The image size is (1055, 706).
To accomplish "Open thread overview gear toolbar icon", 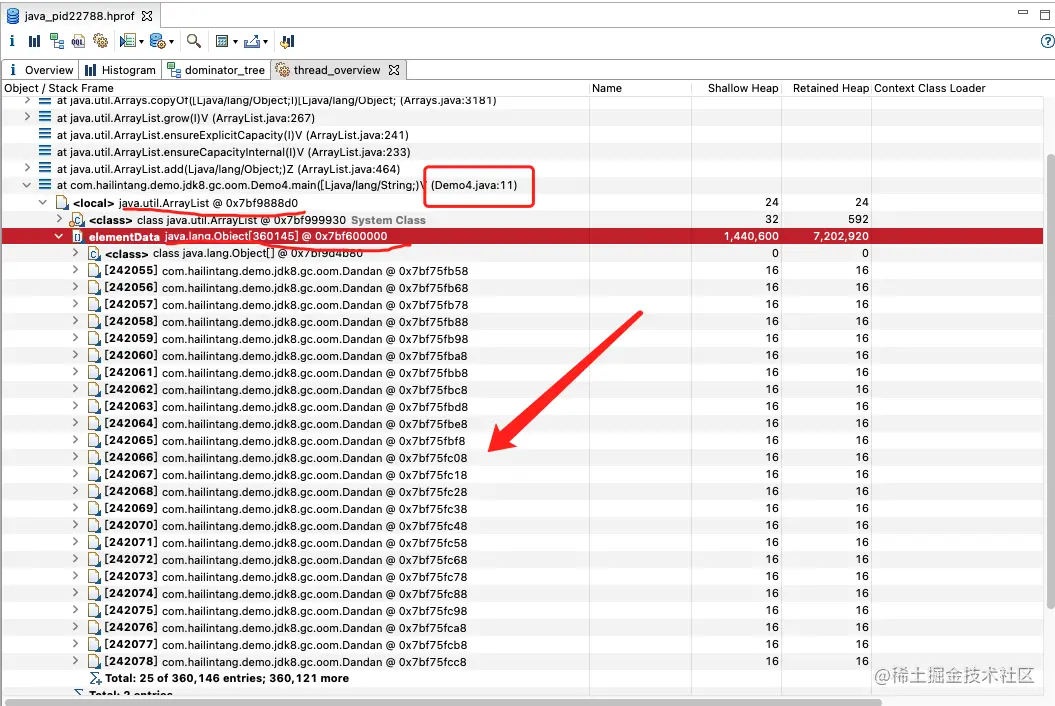I will coord(101,42).
